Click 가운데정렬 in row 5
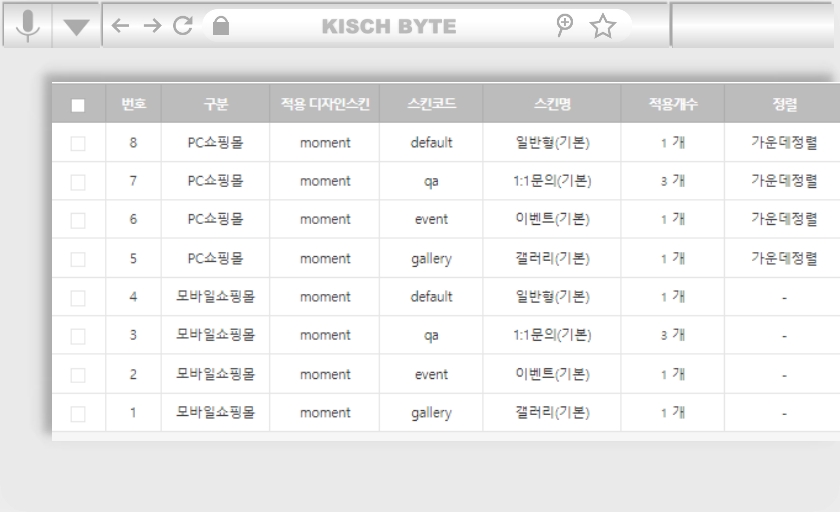The height and width of the screenshot is (512, 840). 784,259
